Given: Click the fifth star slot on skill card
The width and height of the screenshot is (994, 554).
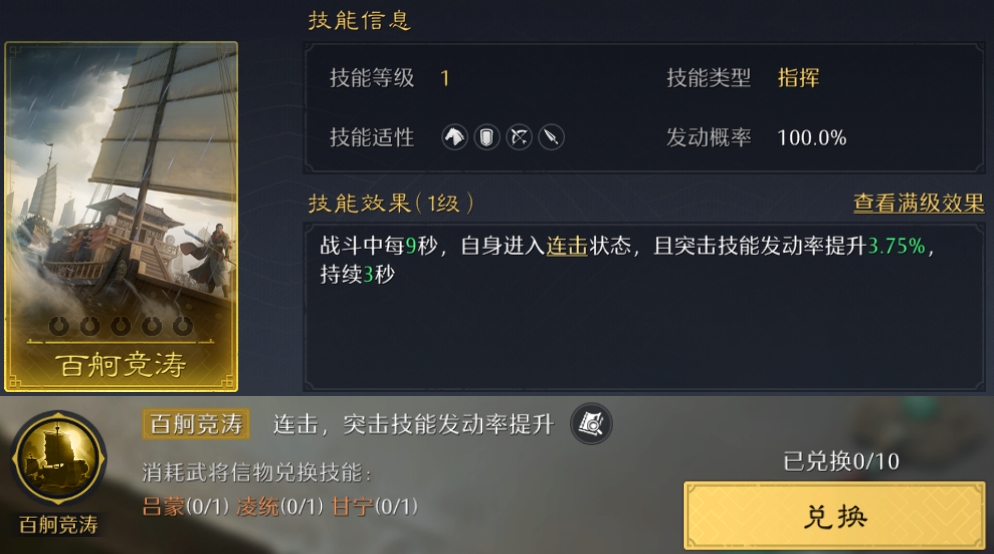Looking at the screenshot, I should (183, 326).
